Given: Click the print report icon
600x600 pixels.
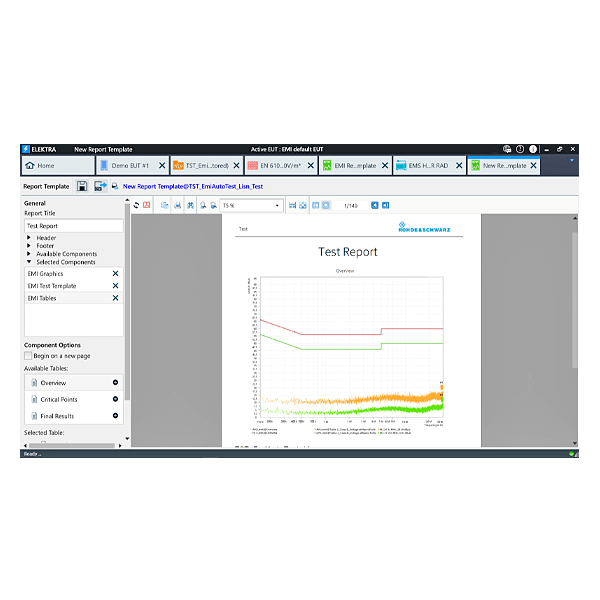Looking at the screenshot, I should point(177,205).
